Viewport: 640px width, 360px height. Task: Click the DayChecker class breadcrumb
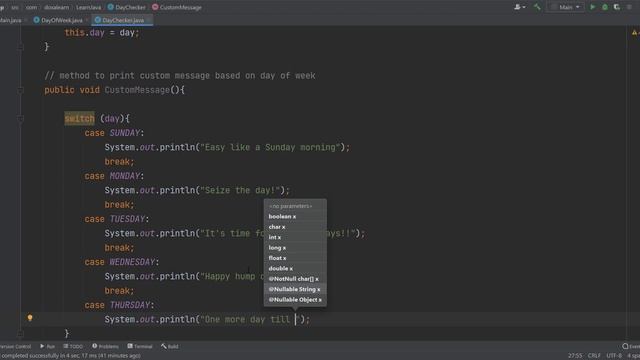(127, 7)
